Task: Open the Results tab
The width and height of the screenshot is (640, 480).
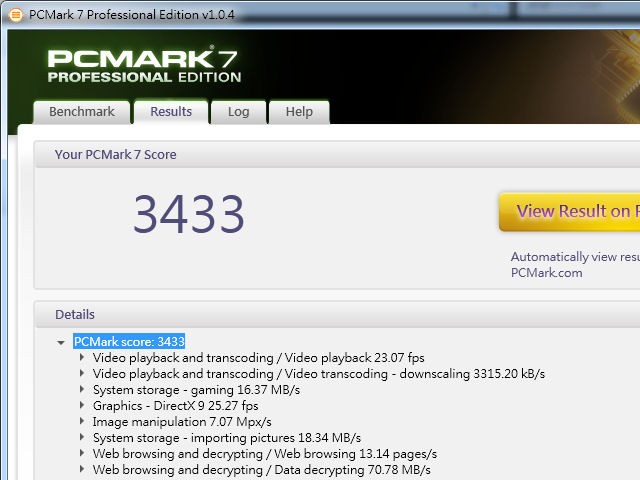Action: (171, 111)
